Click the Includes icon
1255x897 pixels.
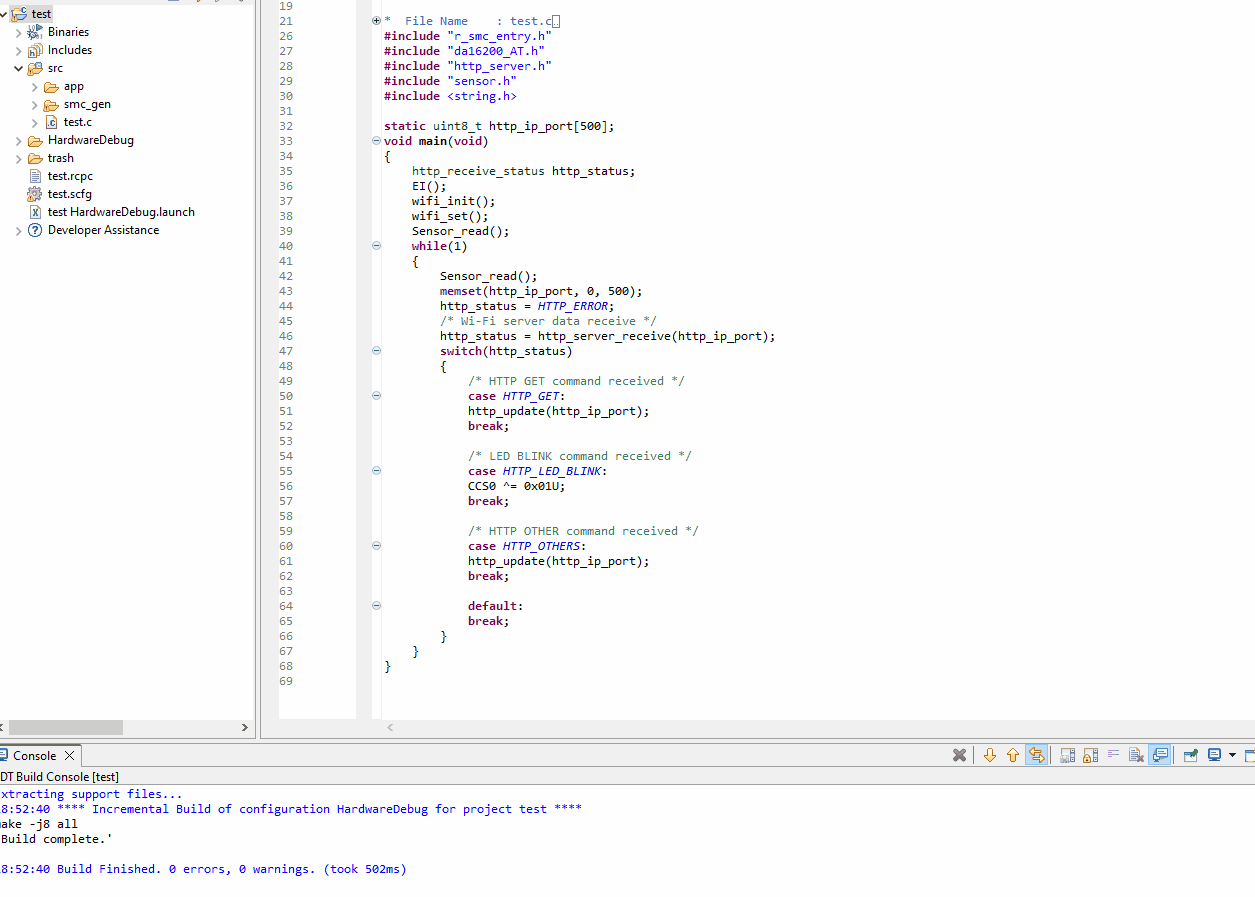point(35,50)
